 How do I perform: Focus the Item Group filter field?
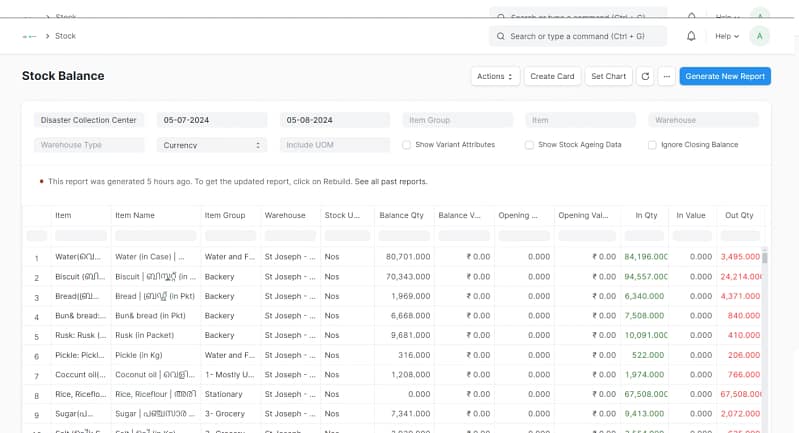(x=463, y=120)
